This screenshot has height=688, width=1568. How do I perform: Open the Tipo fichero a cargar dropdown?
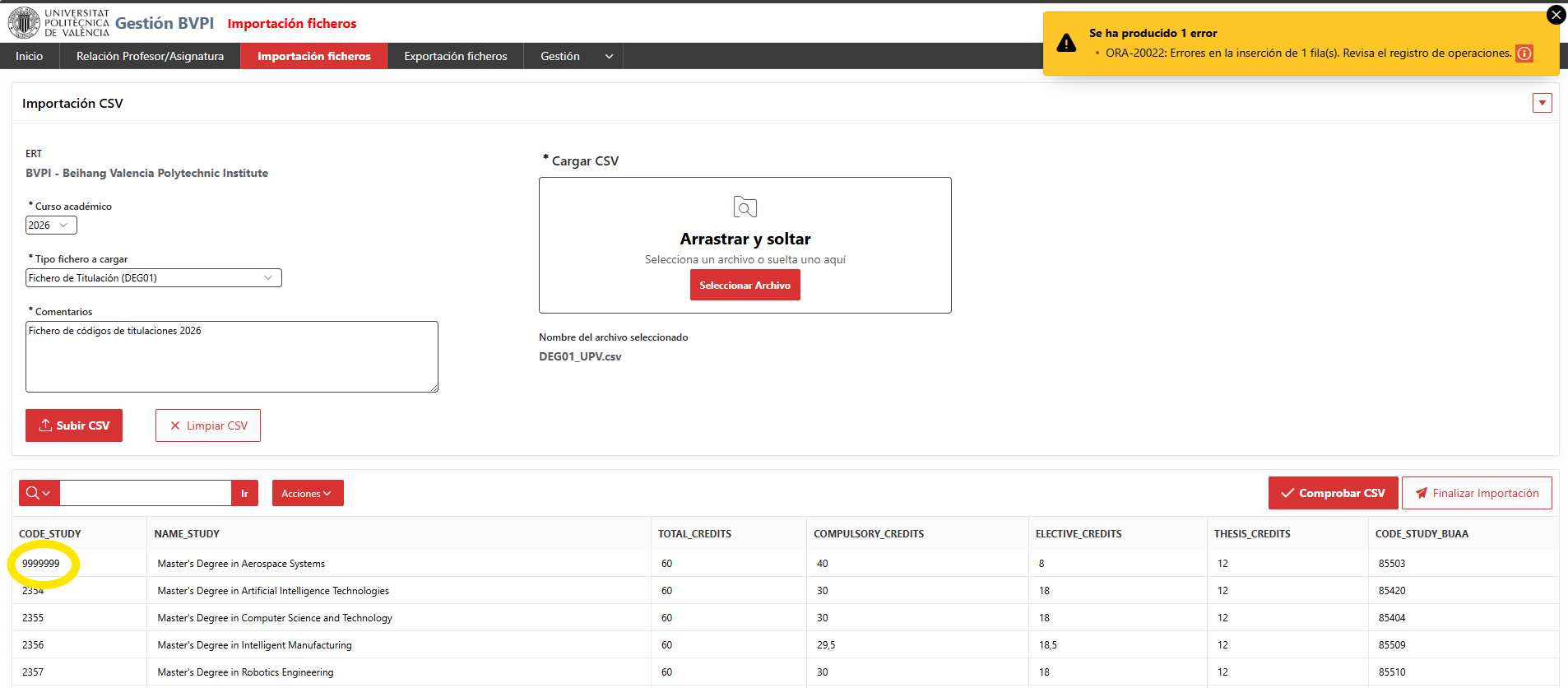coord(154,278)
